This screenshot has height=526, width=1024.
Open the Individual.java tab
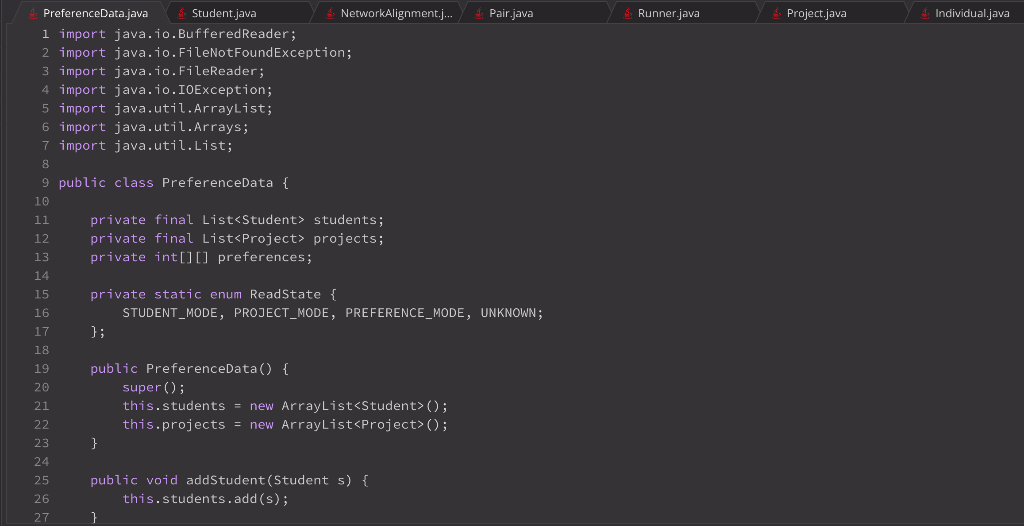tap(967, 13)
